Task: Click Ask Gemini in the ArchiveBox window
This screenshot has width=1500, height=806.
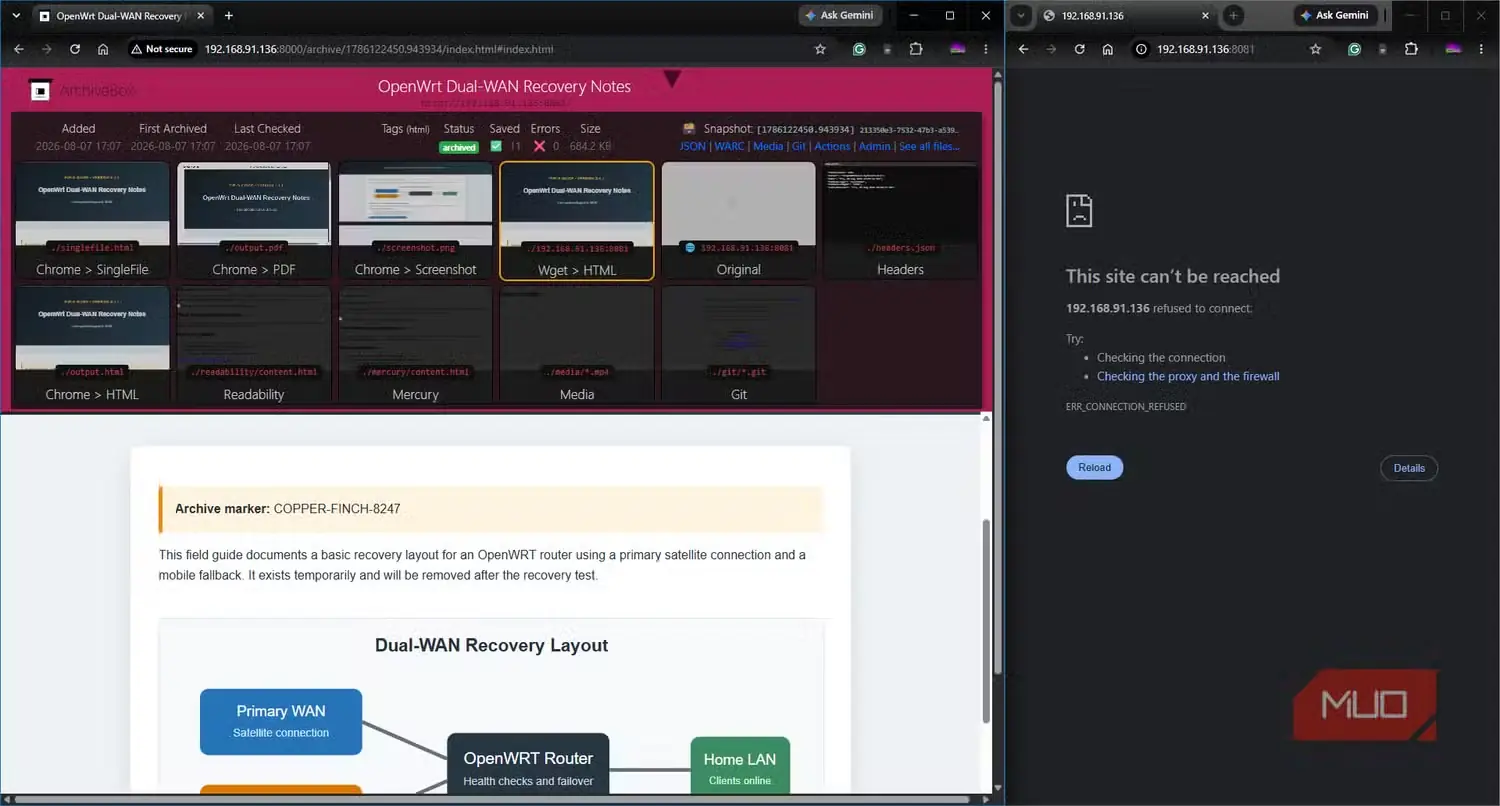Action: [841, 15]
